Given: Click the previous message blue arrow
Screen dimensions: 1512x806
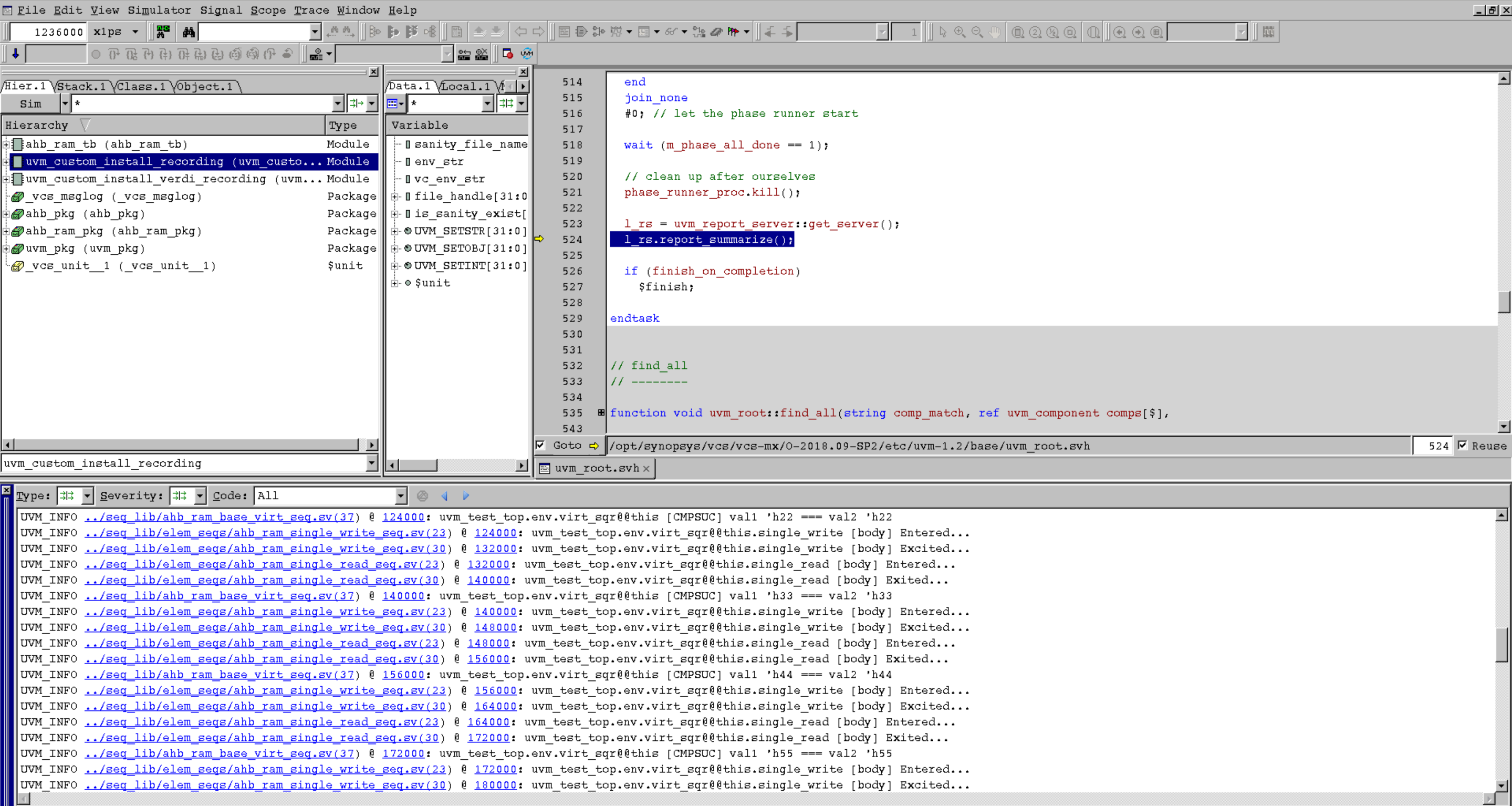Looking at the screenshot, I should pyautogui.click(x=444, y=496).
